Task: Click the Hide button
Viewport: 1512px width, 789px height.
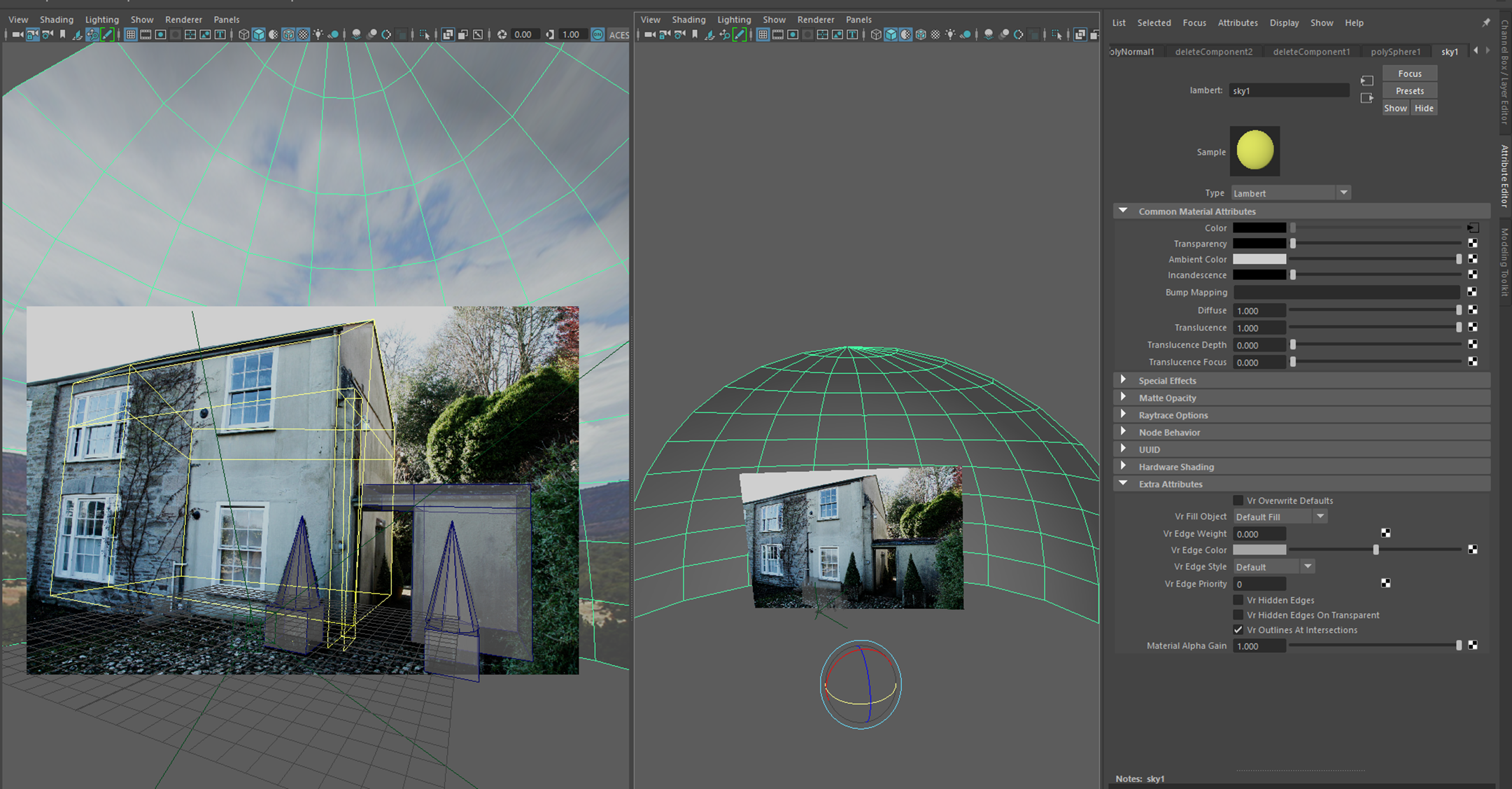Action: [x=1424, y=108]
